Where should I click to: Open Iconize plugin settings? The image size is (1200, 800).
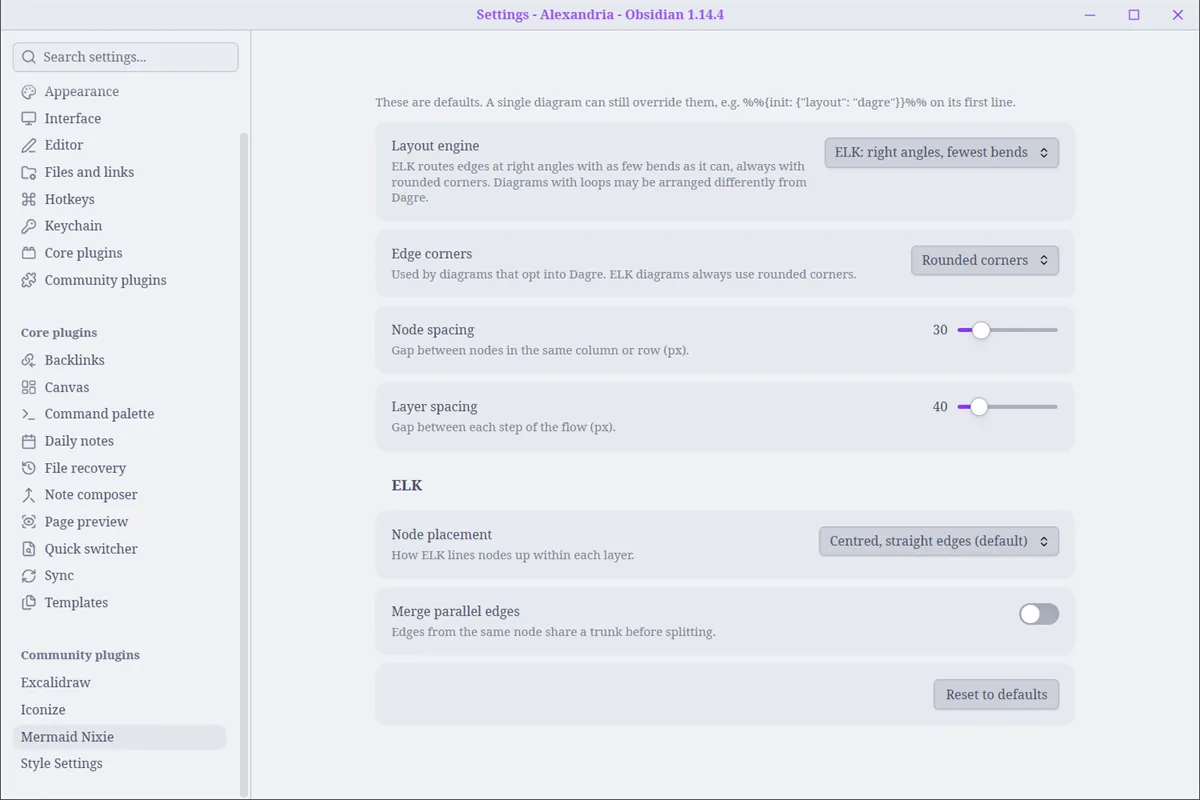coord(119,710)
